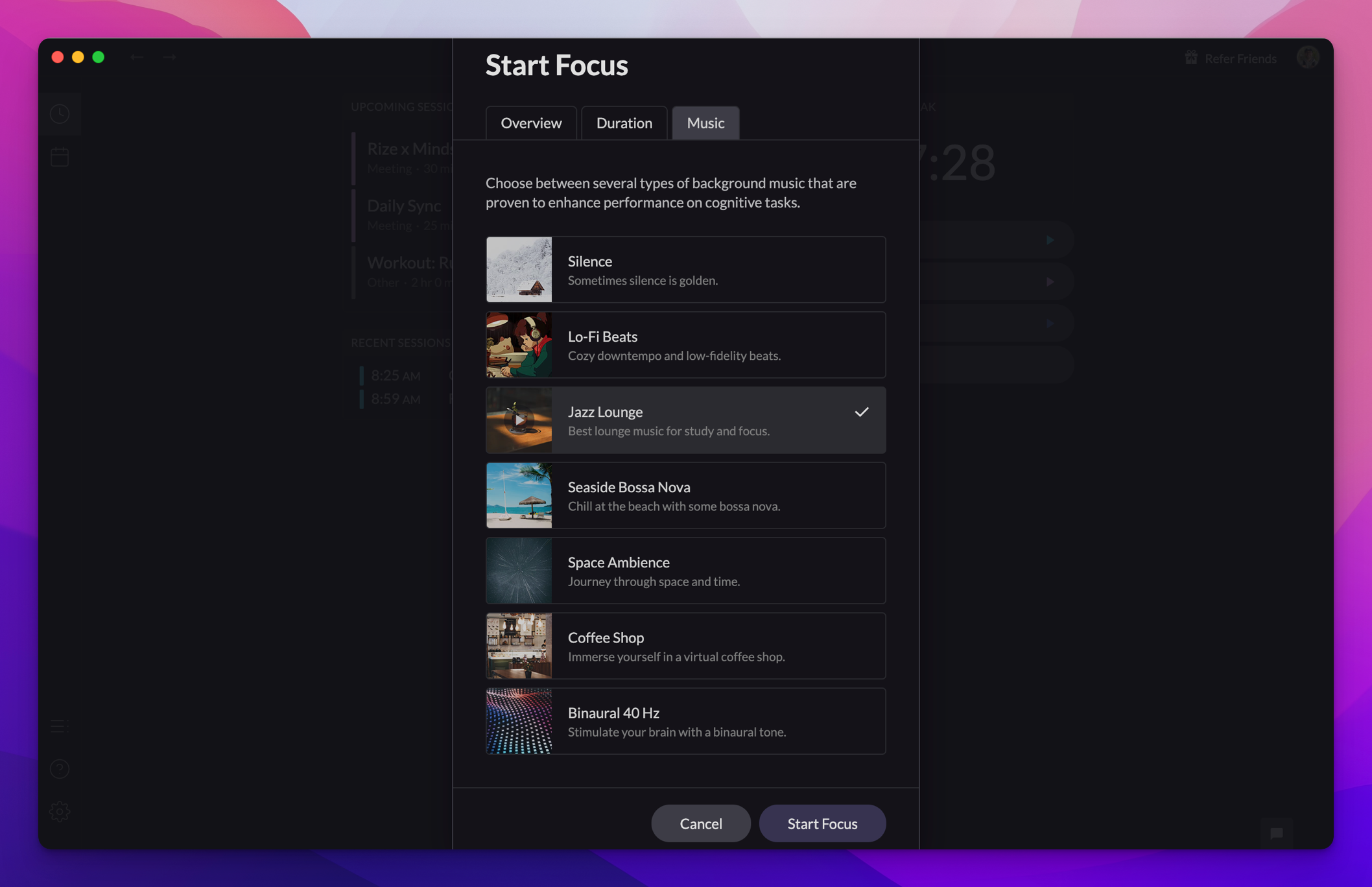Select the Jazz Lounge option
The image size is (1372, 887).
(x=685, y=420)
